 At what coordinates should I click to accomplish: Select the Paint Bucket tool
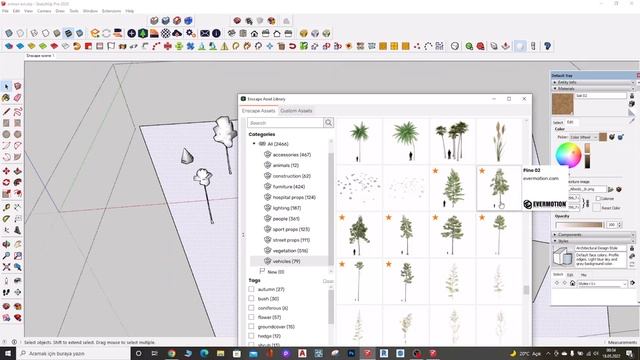pos(6,98)
